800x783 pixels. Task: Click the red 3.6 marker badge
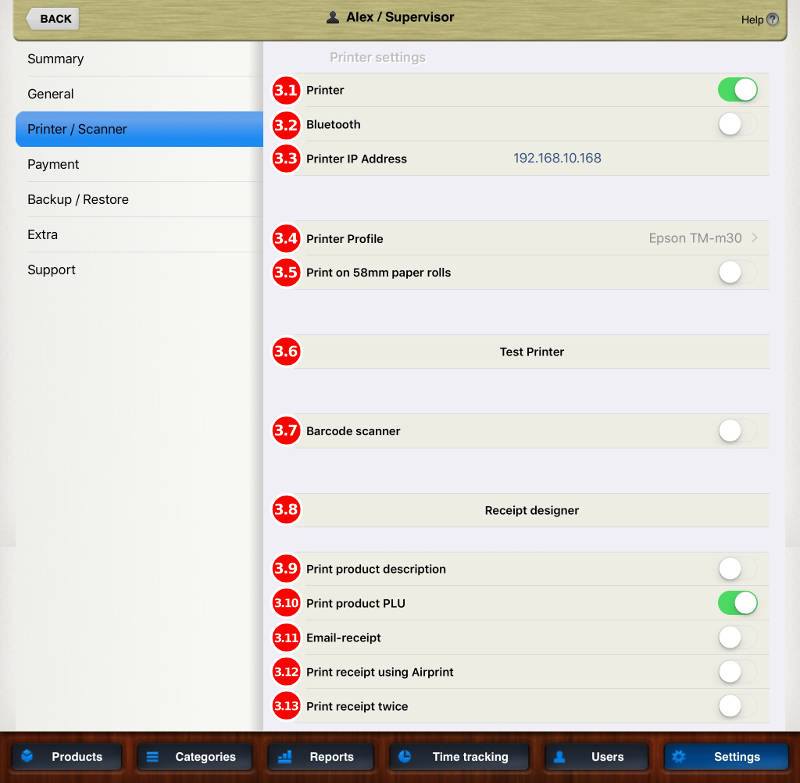[x=287, y=352]
